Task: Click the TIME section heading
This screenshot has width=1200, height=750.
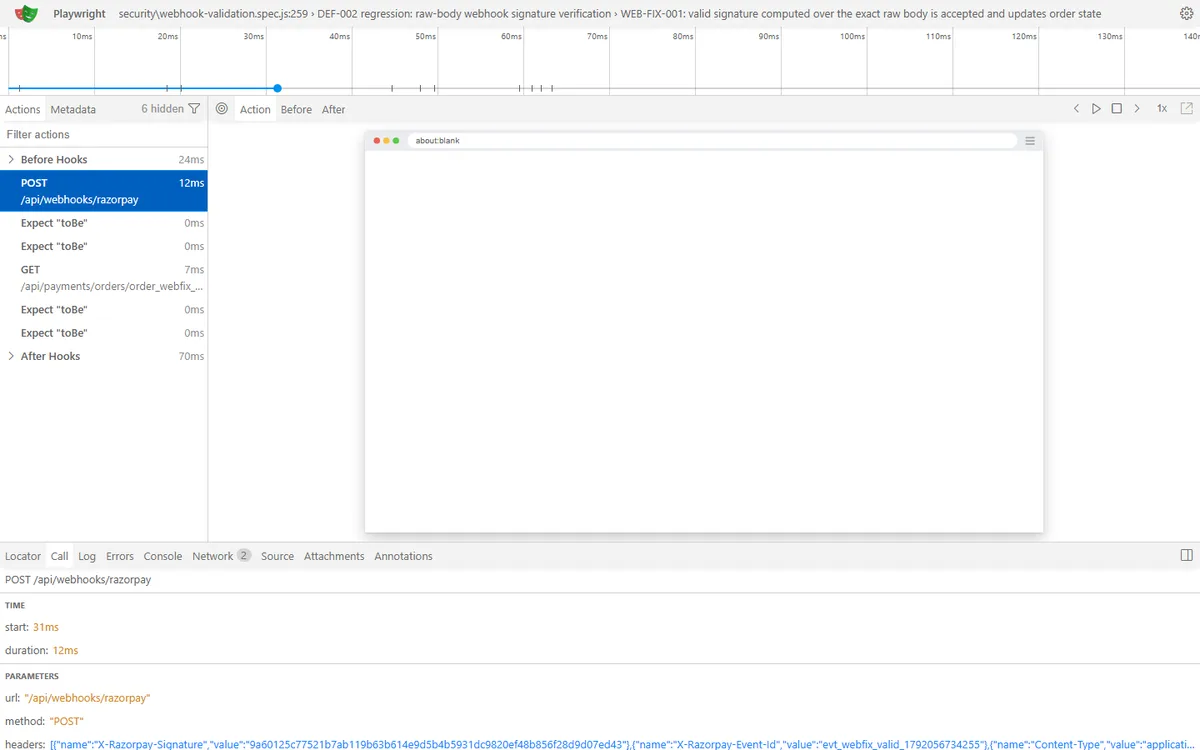Action: tap(15, 605)
